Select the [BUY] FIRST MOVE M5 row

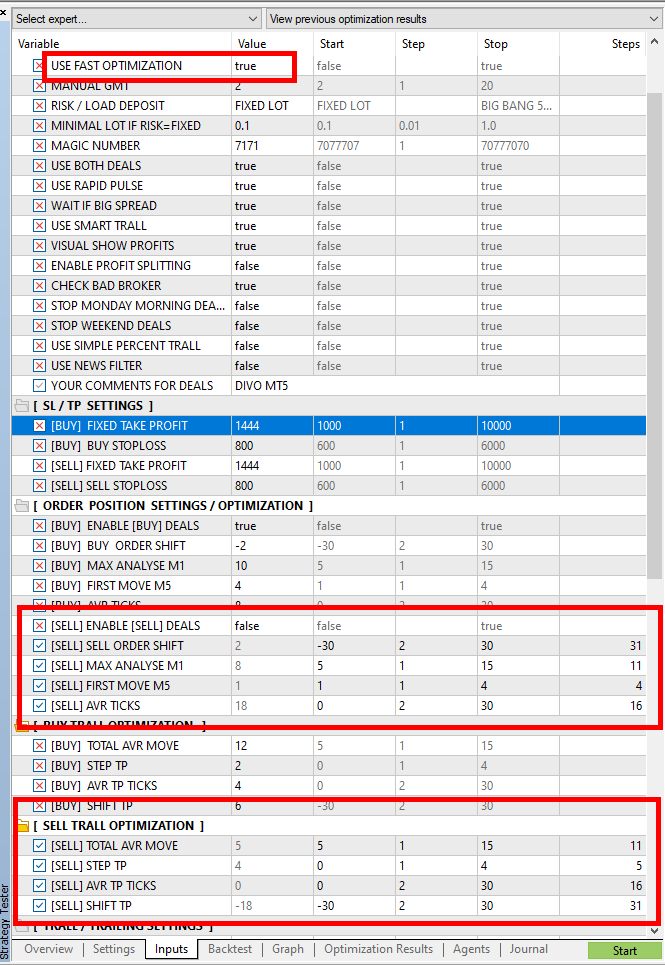click(x=329, y=585)
